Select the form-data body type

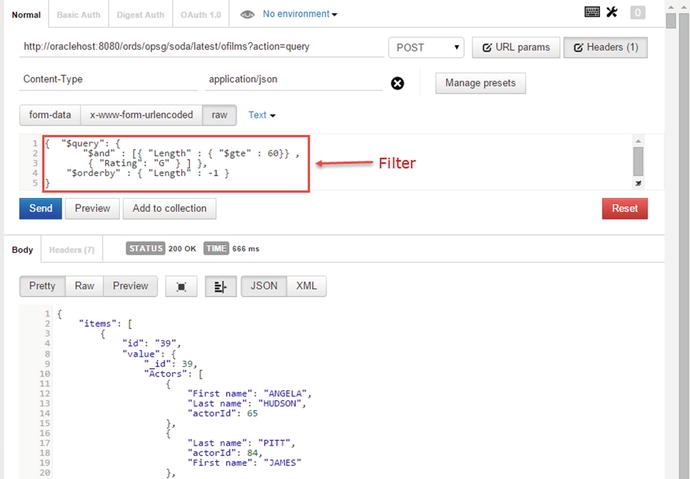[50, 115]
